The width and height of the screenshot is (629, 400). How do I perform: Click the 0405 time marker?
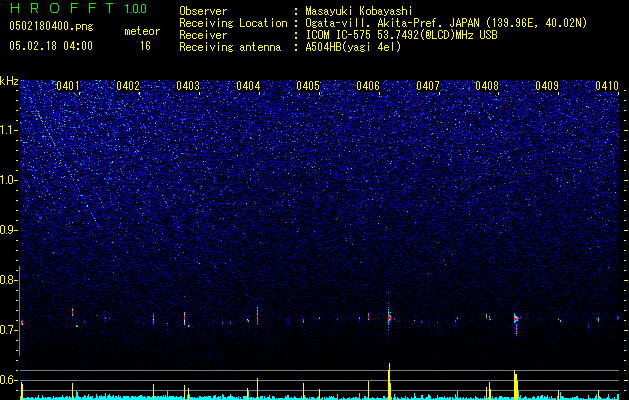click(x=308, y=86)
